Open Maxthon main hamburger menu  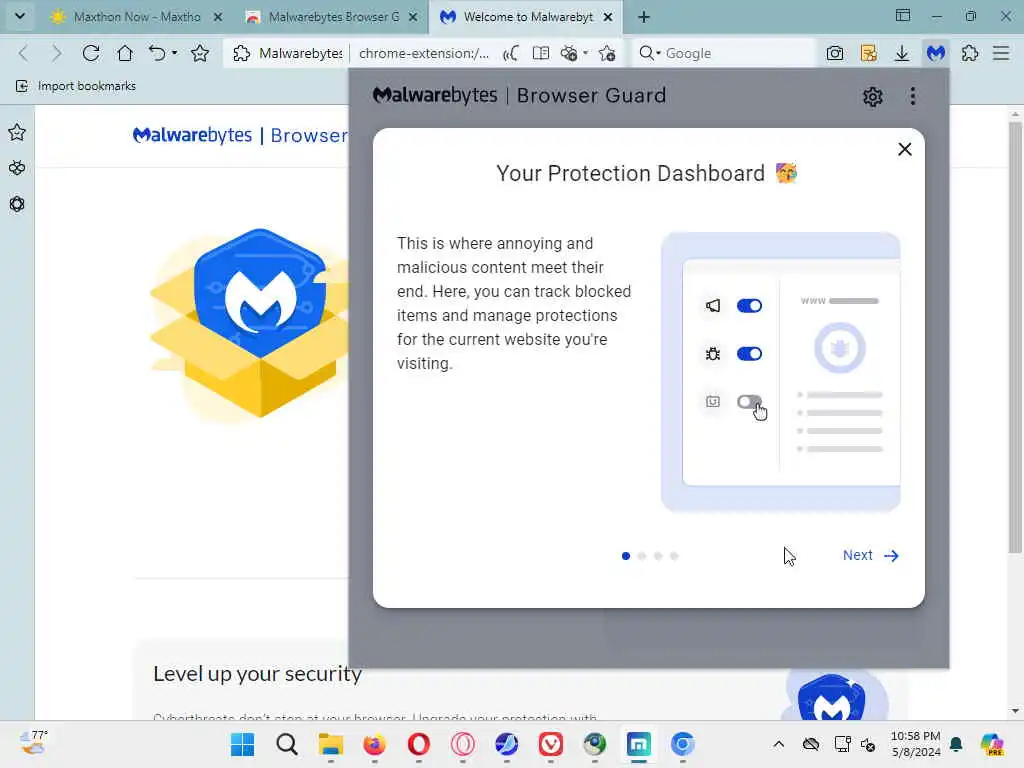pyautogui.click(x=1001, y=53)
